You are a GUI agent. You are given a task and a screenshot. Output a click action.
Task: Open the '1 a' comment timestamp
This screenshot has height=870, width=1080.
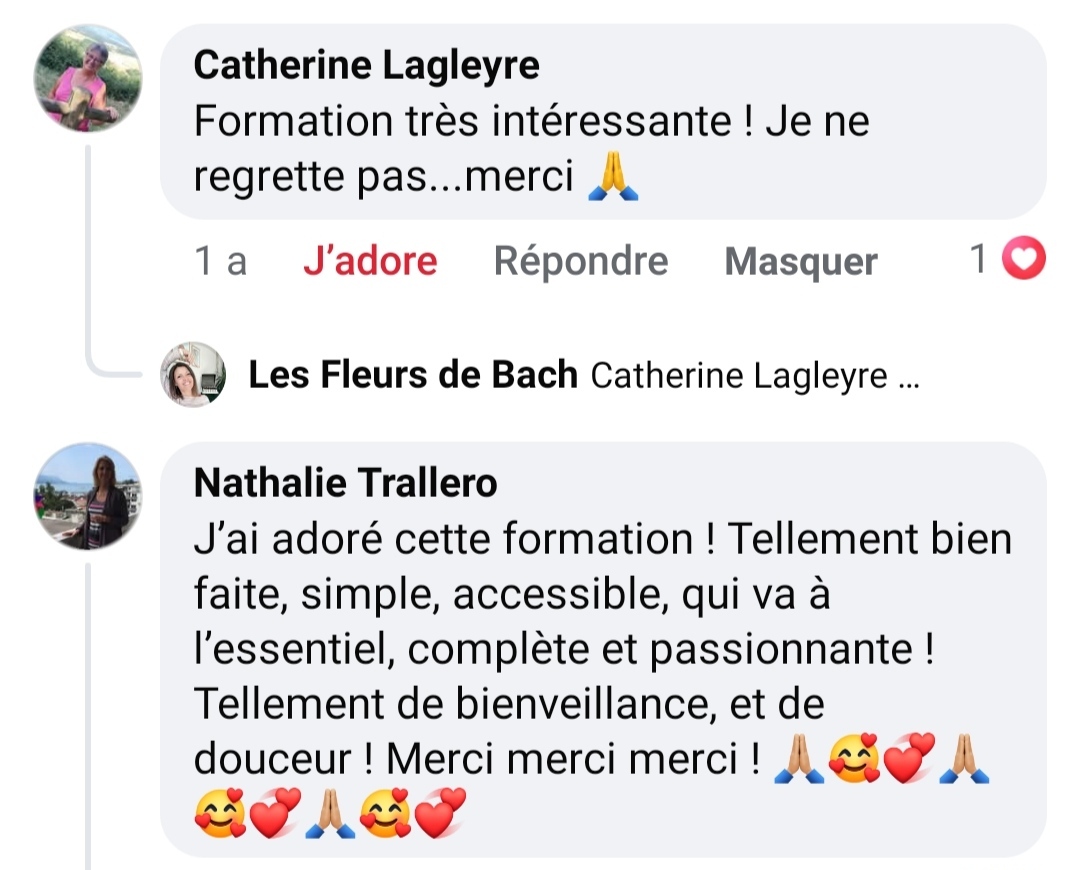point(221,262)
